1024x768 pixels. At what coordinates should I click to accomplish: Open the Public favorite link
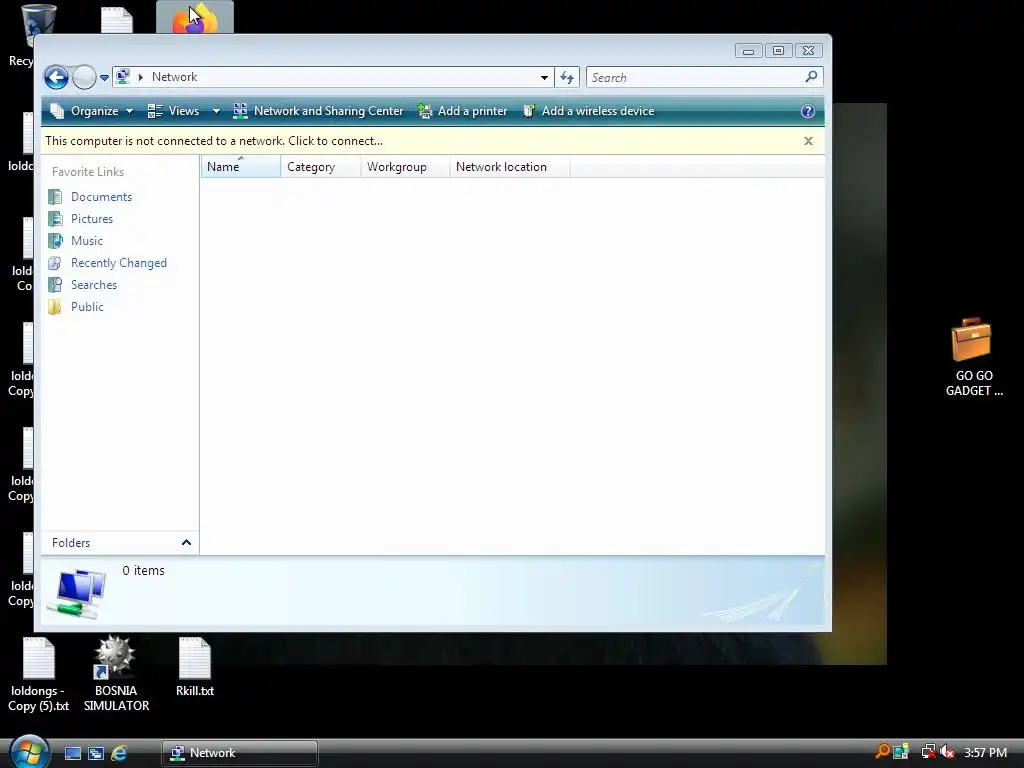coord(88,307)
